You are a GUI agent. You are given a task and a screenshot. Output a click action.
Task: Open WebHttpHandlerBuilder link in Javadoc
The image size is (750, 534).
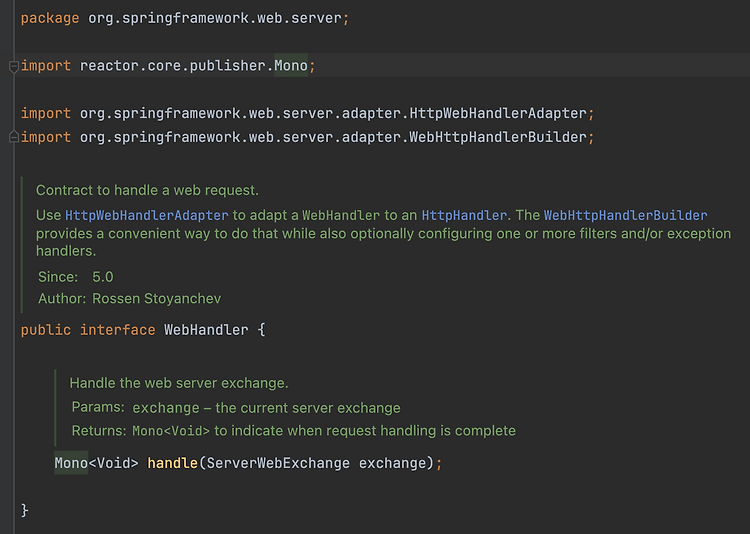pyautogui.click(x=625, y=215)
